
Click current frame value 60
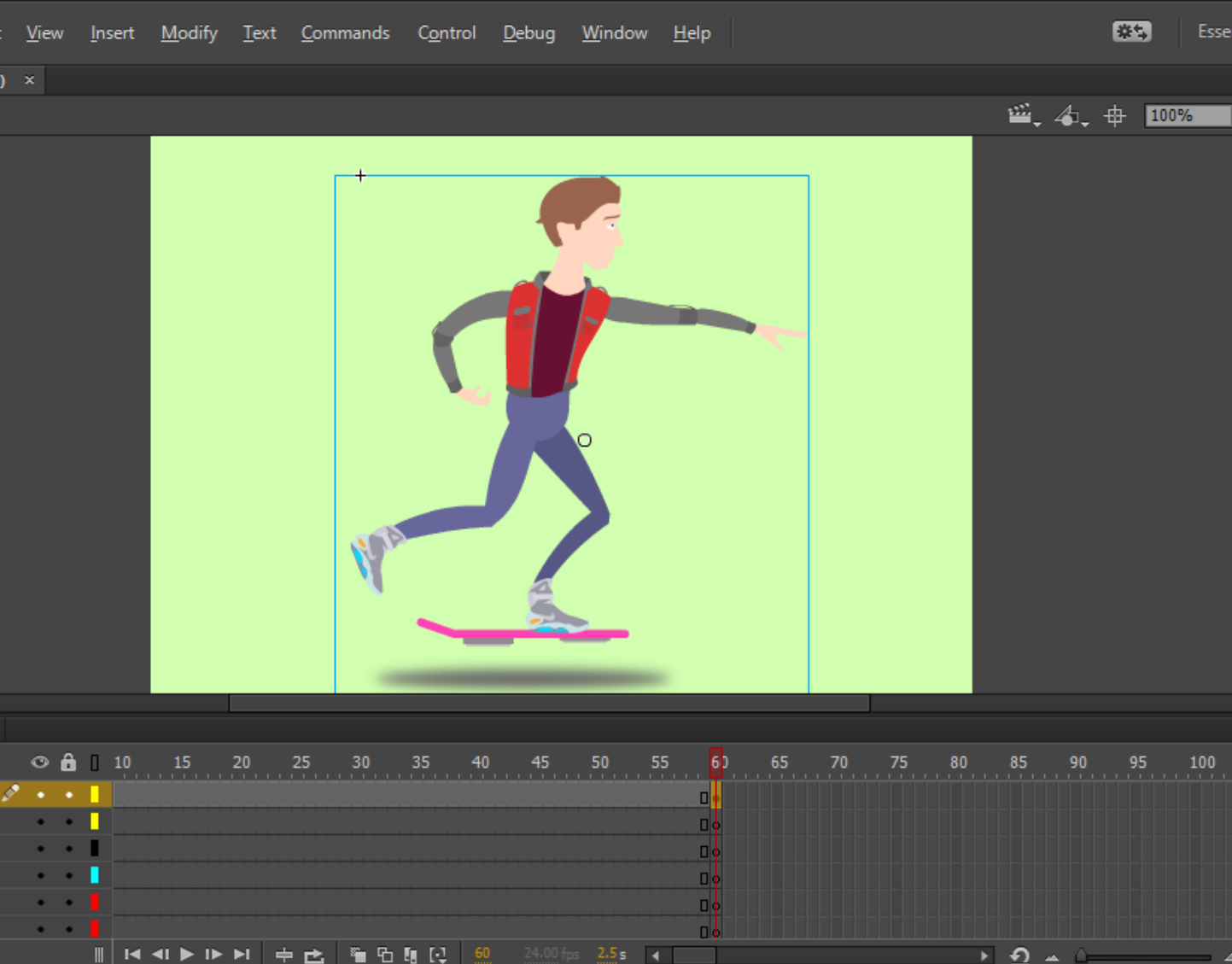tap(482, 953)
